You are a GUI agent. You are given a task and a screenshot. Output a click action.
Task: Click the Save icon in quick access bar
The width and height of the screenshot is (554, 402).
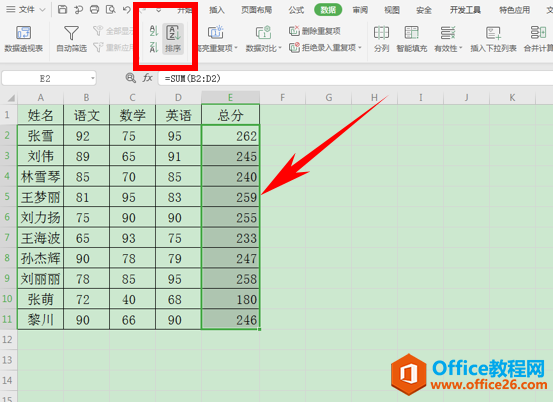click(x=63, y=10)
